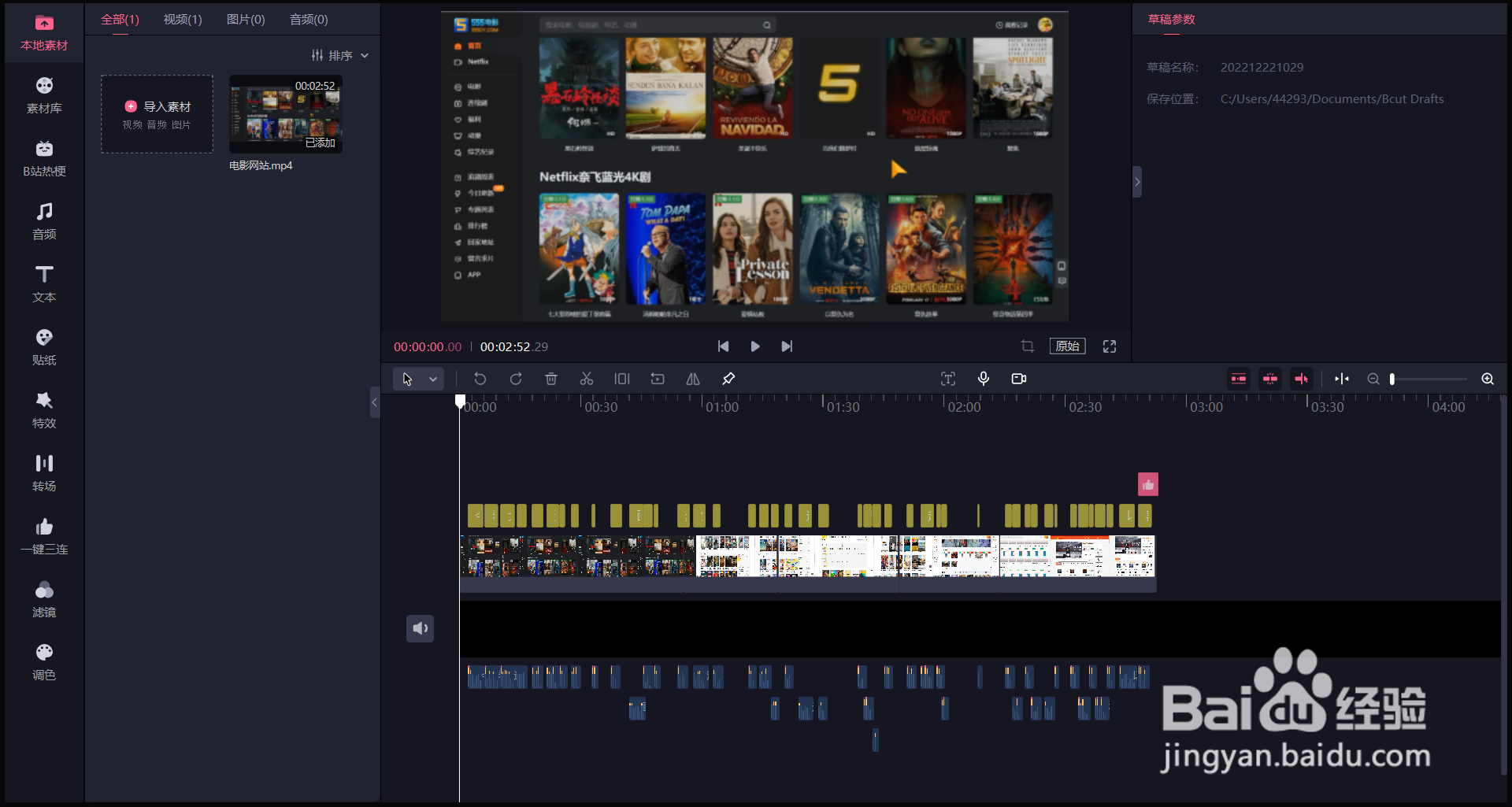Open the 一键三连 panel

coord(44,537)
